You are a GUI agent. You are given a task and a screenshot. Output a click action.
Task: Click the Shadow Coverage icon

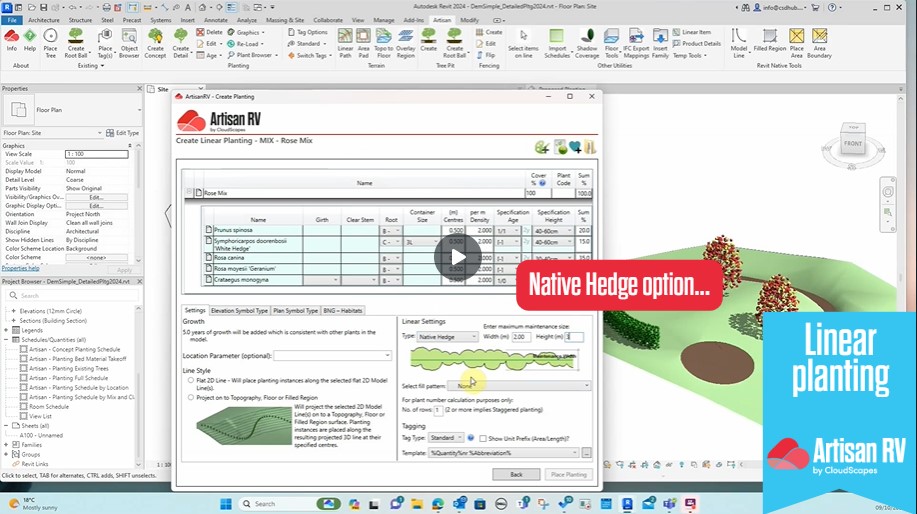[587, 40]
